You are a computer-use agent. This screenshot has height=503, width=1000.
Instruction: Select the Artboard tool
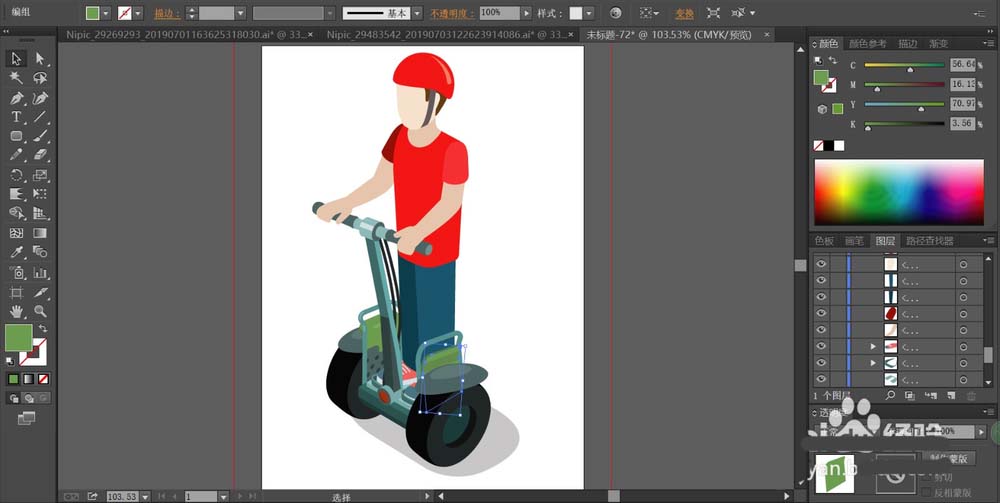tap(16, 293)
